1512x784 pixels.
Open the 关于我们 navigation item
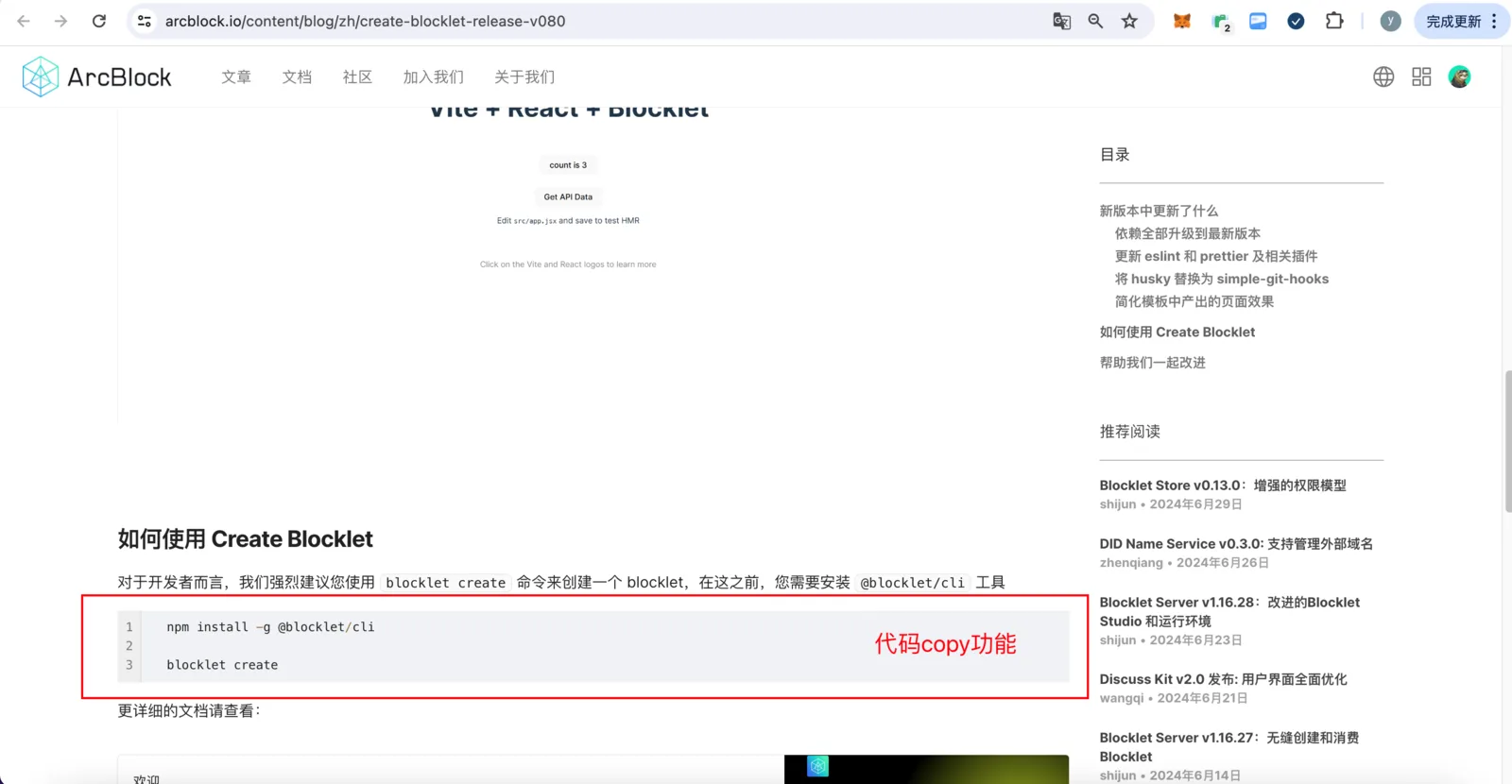tap(524, 77)
